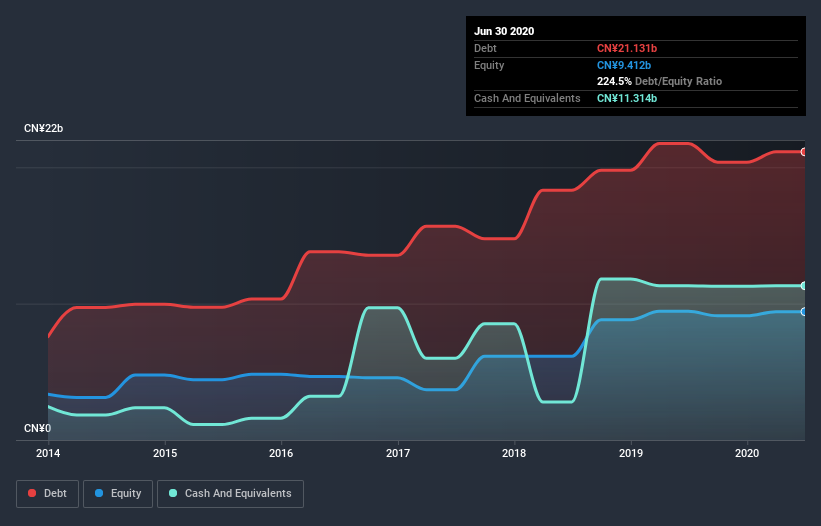The width and height of the screenshot is (821, 526).
Task: Click the 2015 x-axis label
Action: (165, 453)
